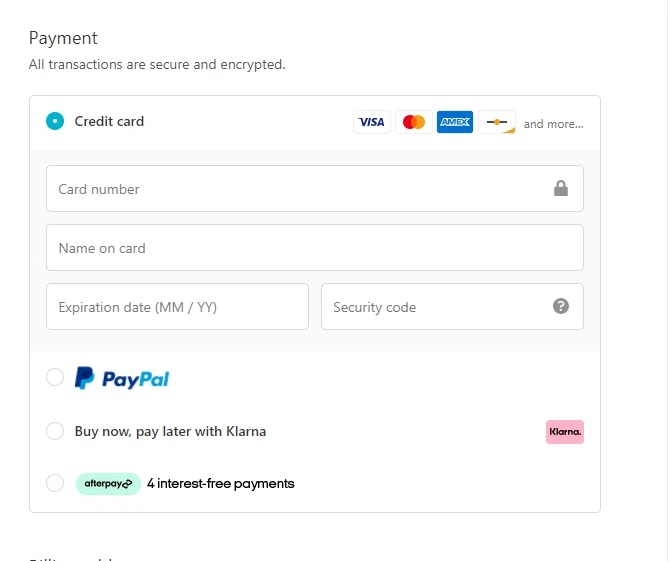The height and width of the screenshot is (561, 668).
Task: Click the Security code input field
Action: coord(435,307)
